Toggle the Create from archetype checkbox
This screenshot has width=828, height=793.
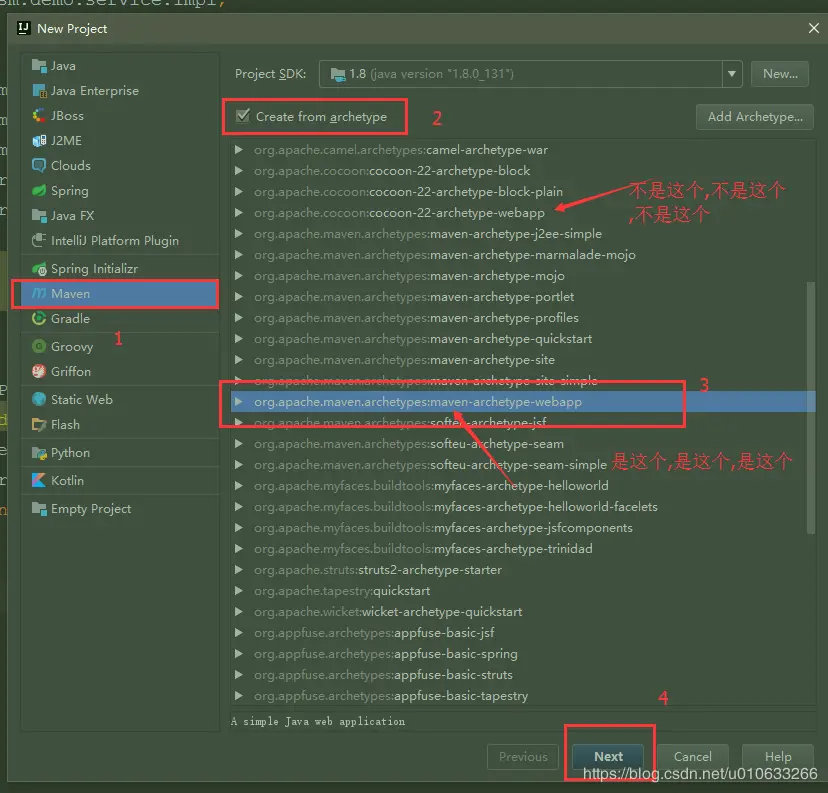(x=243, y=116)
